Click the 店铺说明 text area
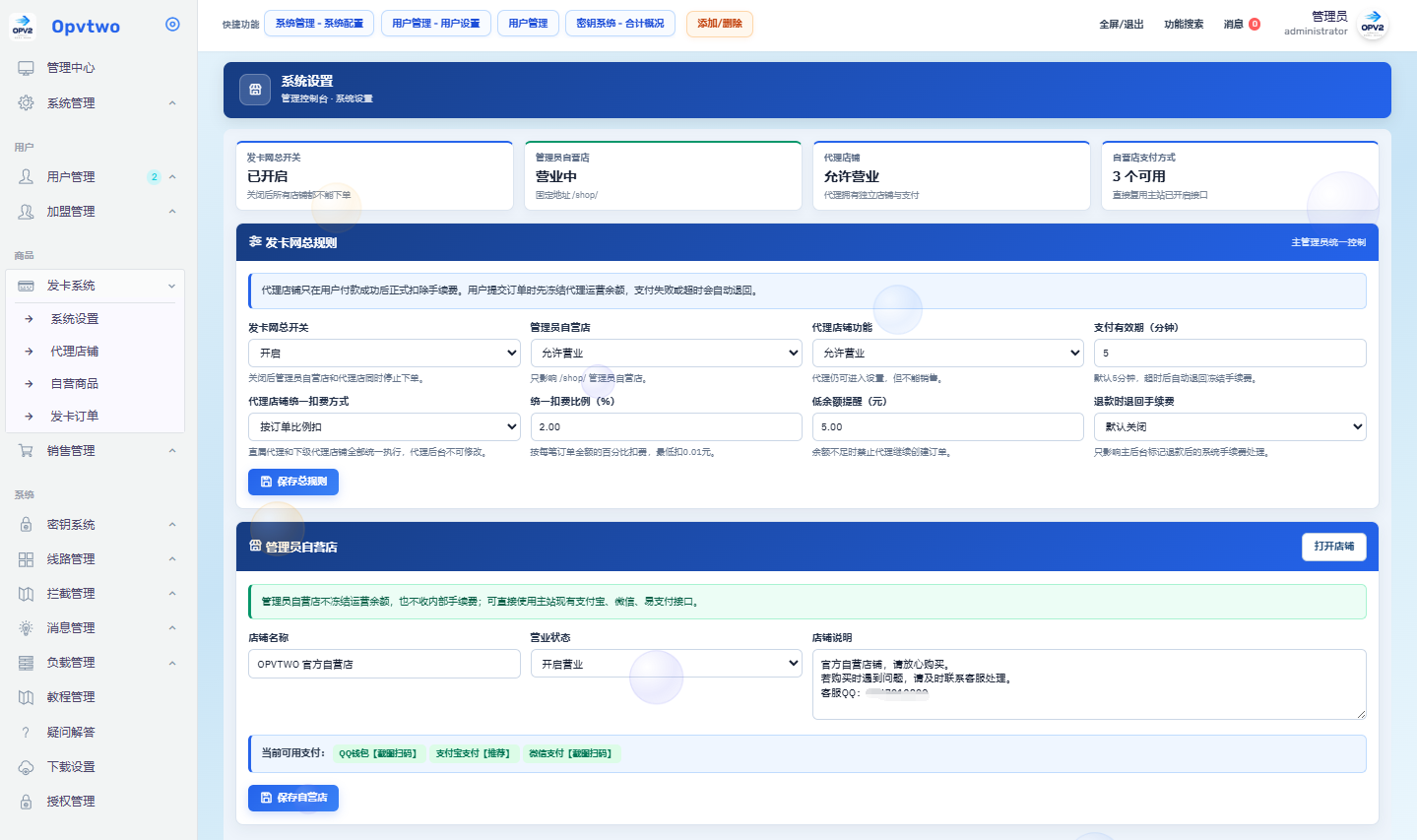This screenshot has height=840, width=1417. [x=1089, y=684]
